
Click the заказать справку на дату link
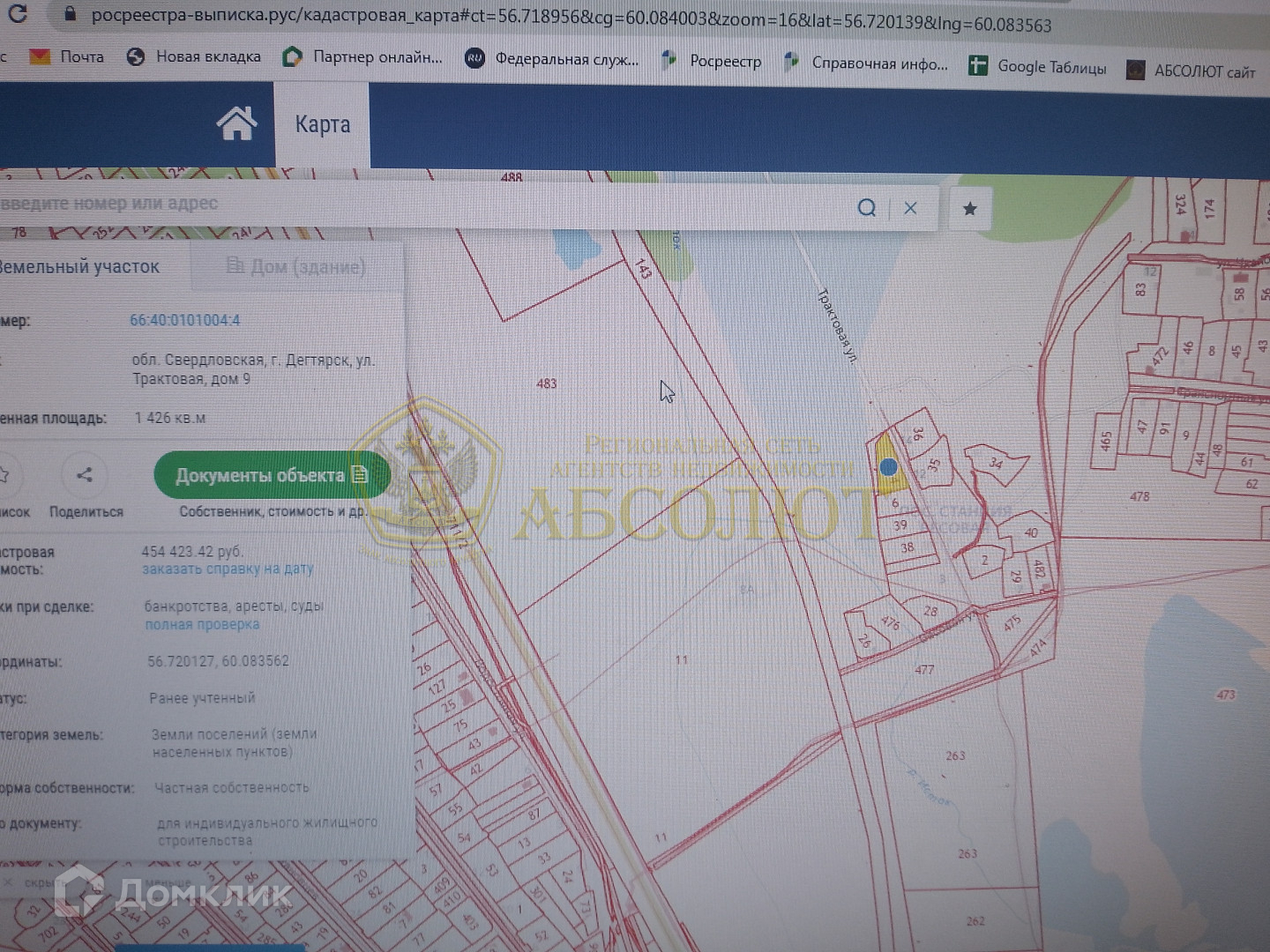tap(228, 569)
